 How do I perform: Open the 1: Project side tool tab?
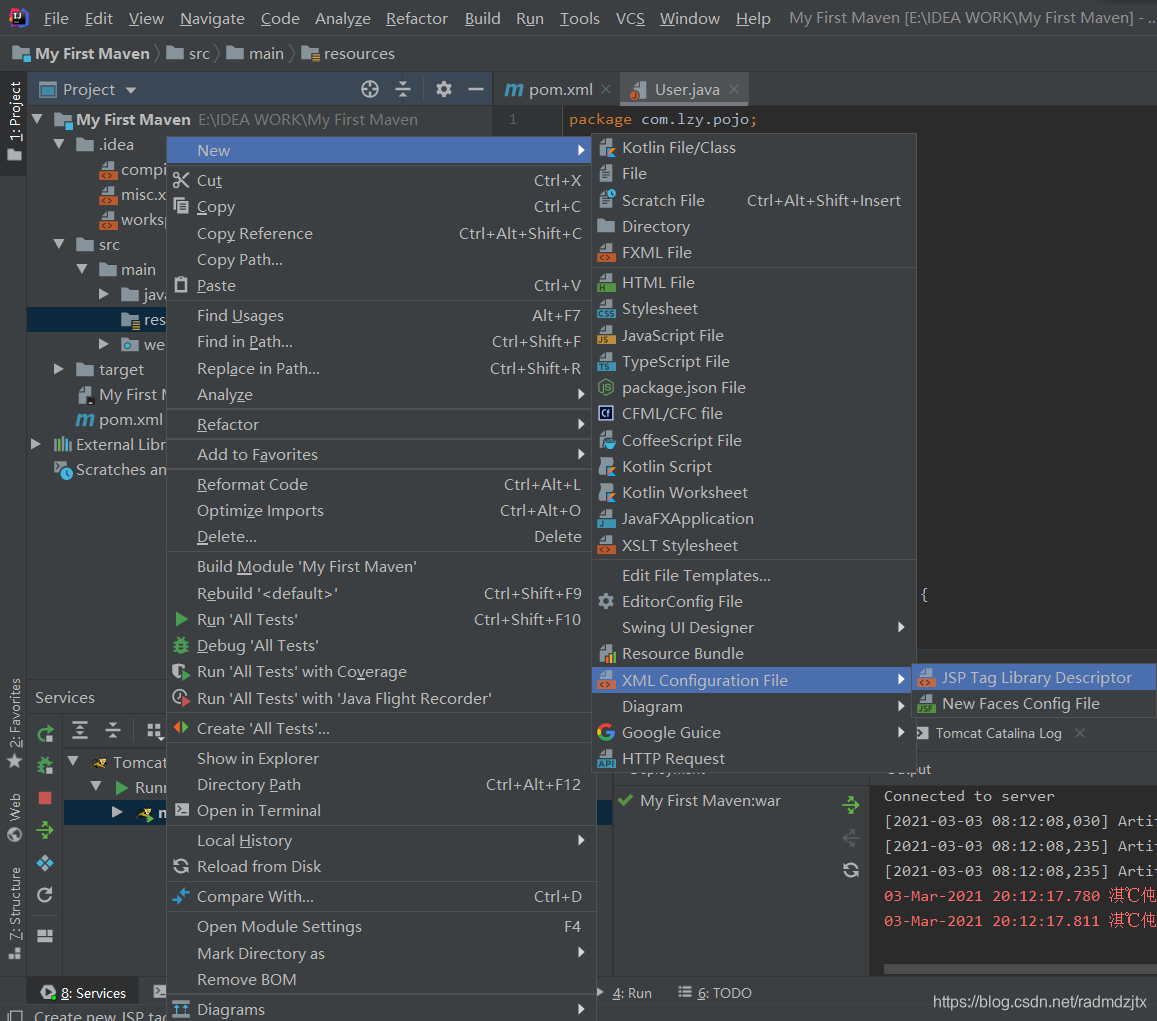tap(14, 121)
